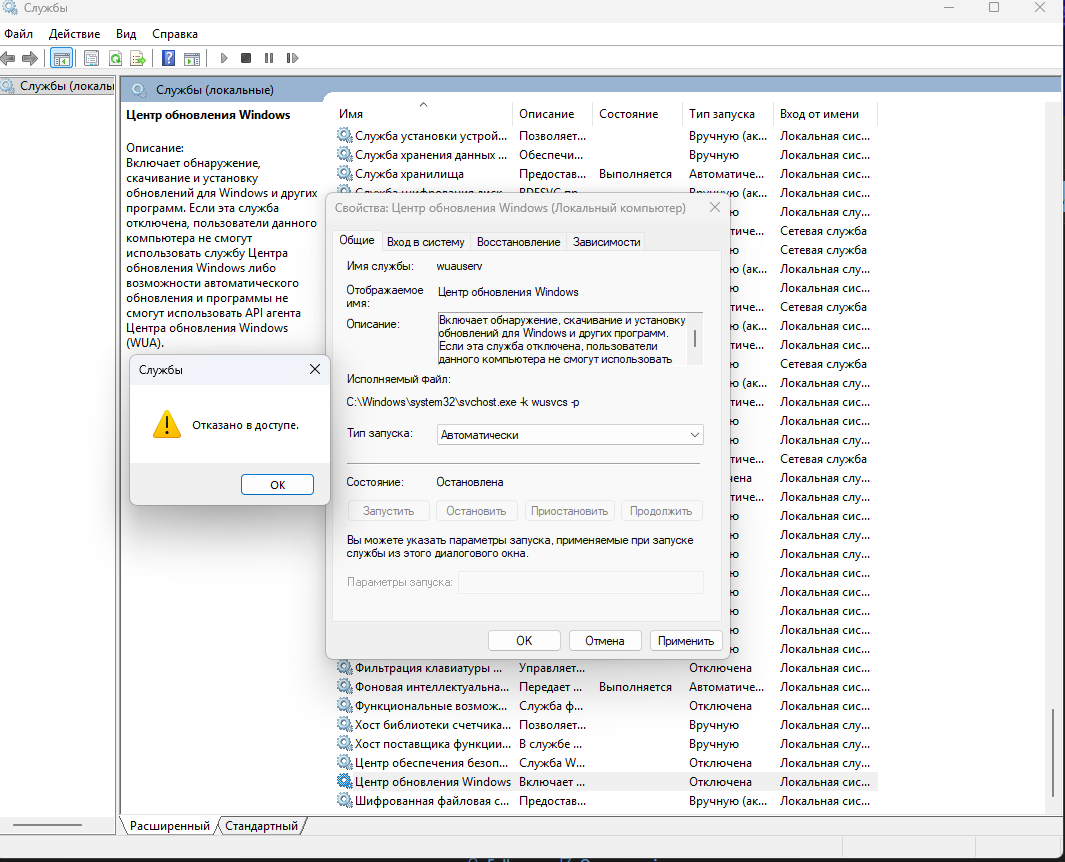
Task: Click OK in the Отказано в доступе message
Action: pyautogui.click(x=277, y=484)
